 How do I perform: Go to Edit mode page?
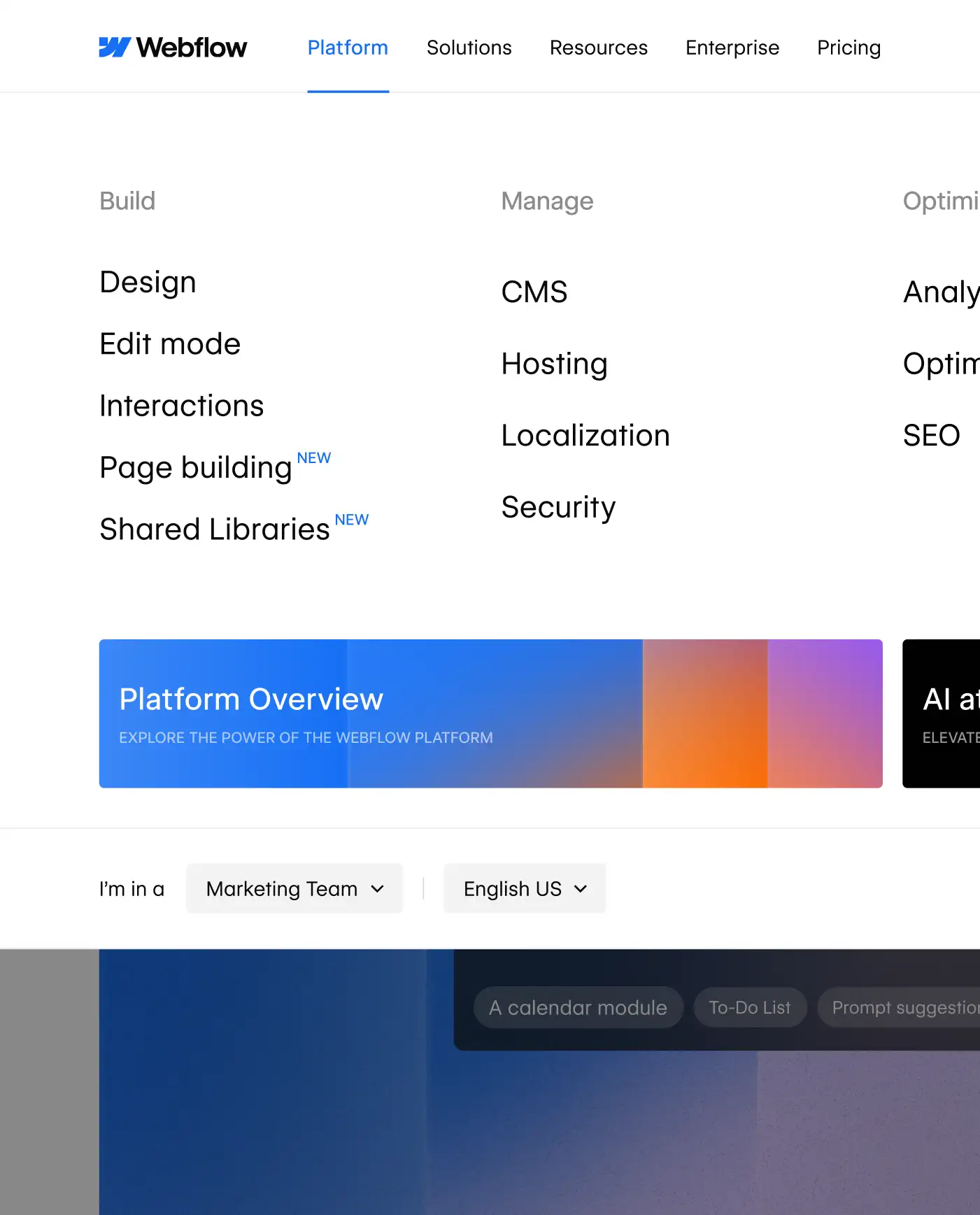click(x=170, y=344)
